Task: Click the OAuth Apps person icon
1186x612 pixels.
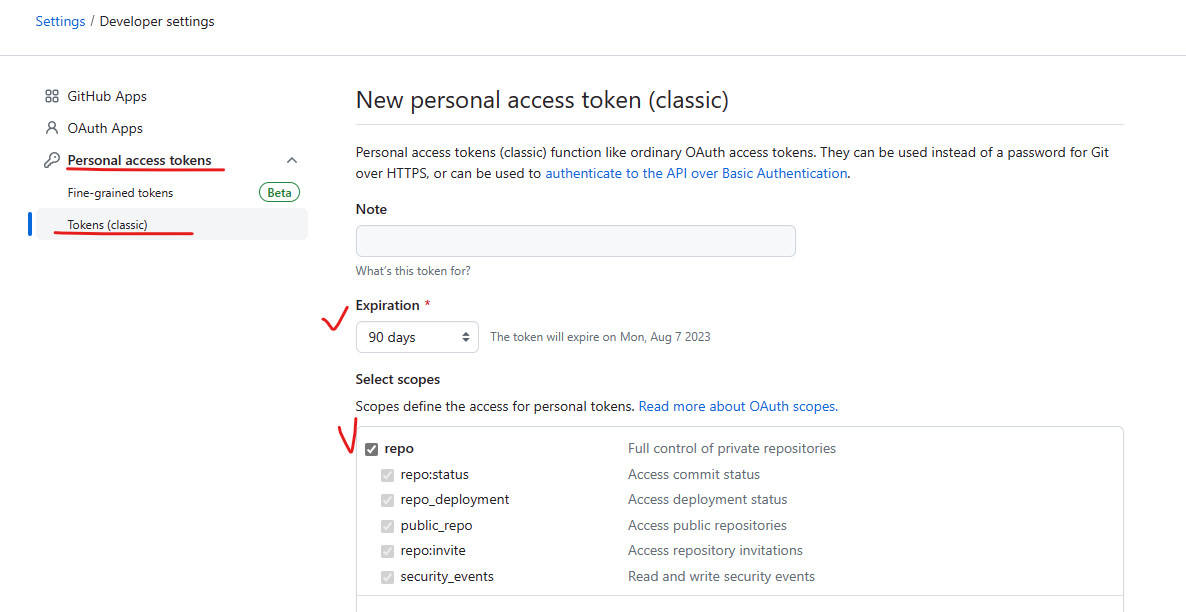Action: pos(51,128)
